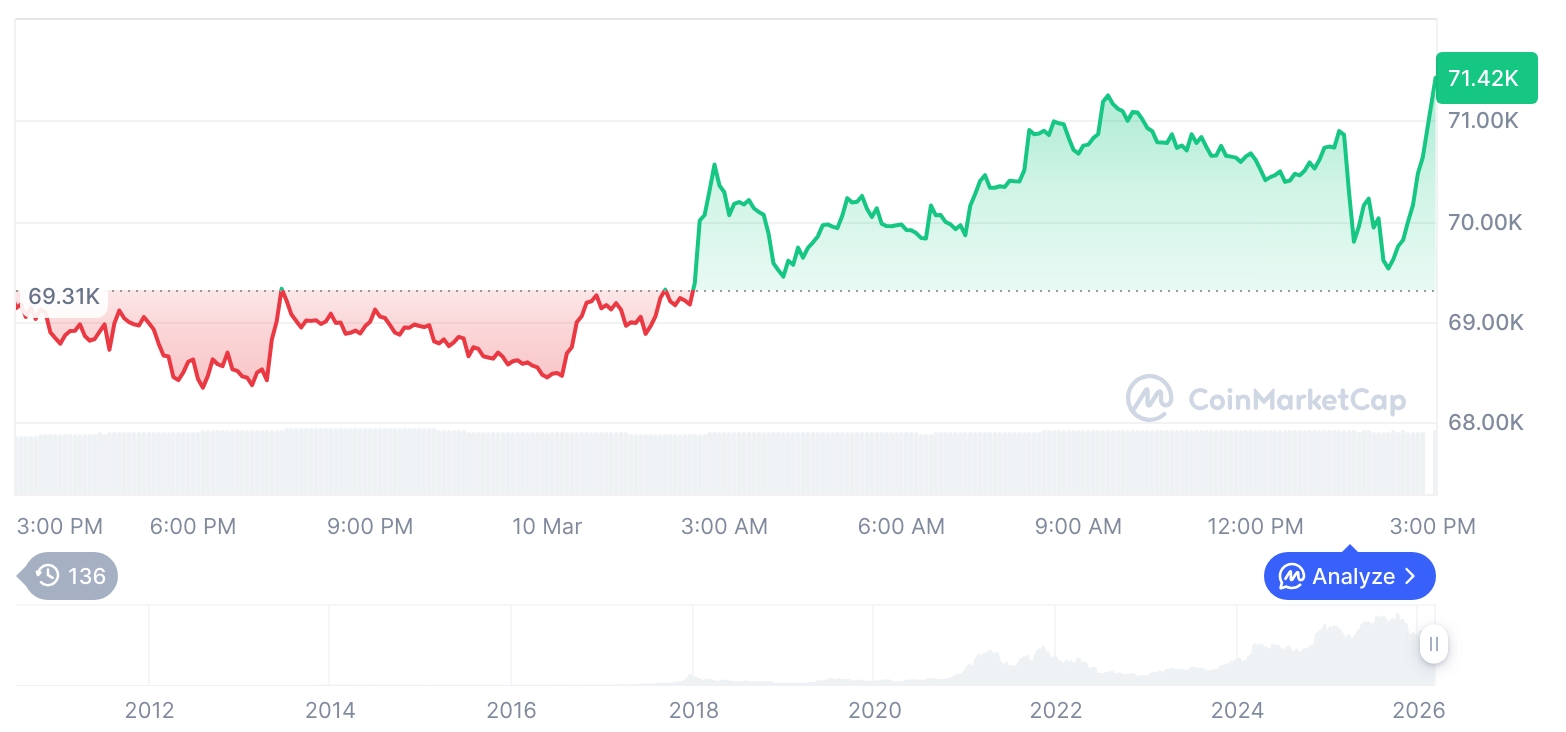Click the CoinMarketCap watermark text

pos(1296,401)
